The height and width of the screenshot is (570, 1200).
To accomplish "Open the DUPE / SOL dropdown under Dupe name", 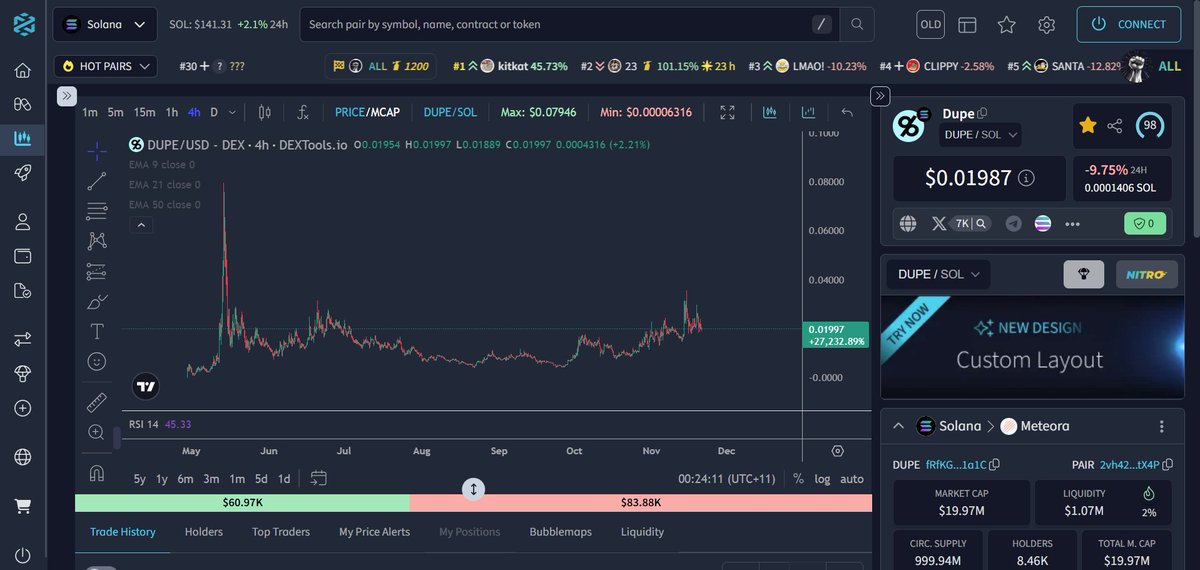I will [981, 134].
